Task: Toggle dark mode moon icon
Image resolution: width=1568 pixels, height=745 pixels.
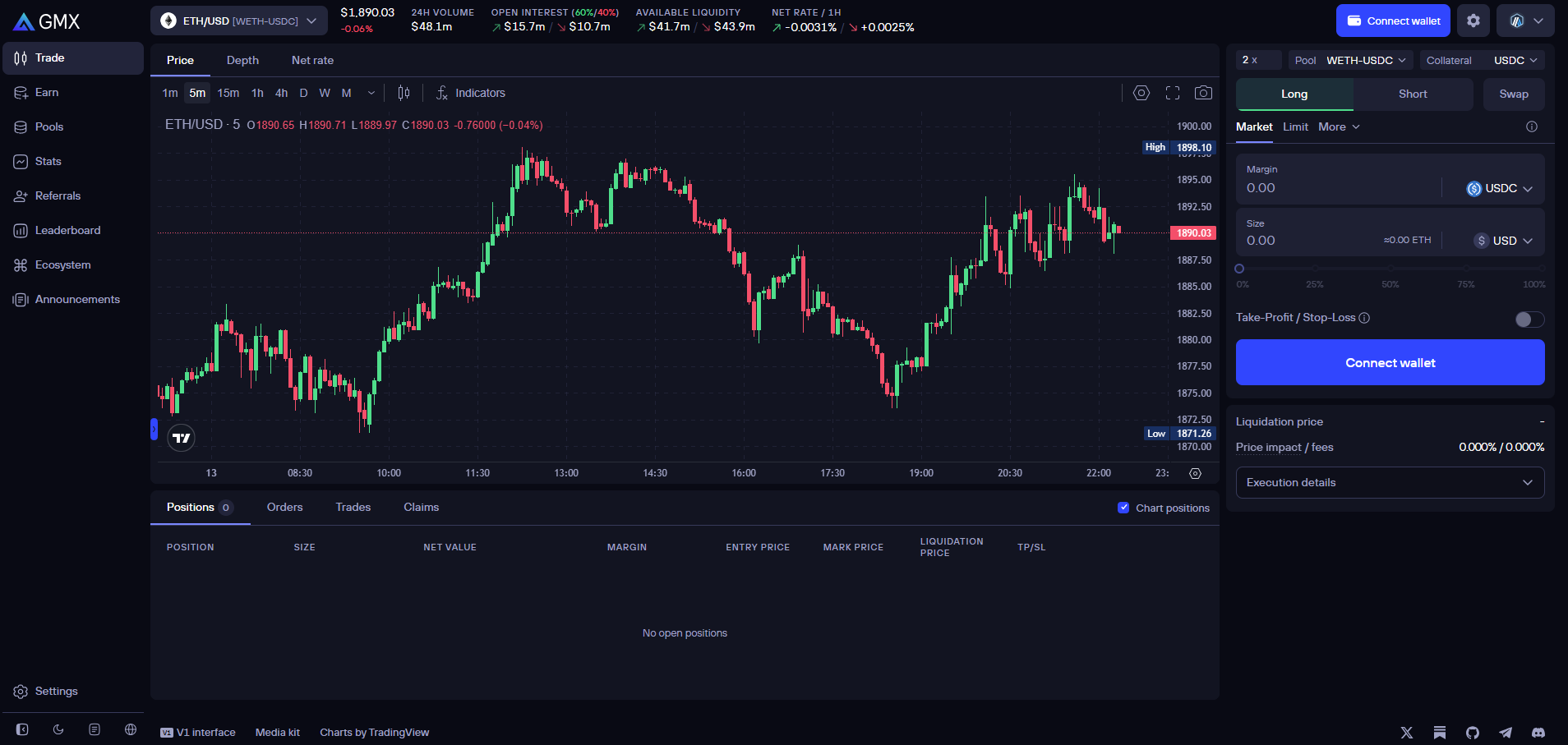Action: pyautogui.click(x=58, y=729)
